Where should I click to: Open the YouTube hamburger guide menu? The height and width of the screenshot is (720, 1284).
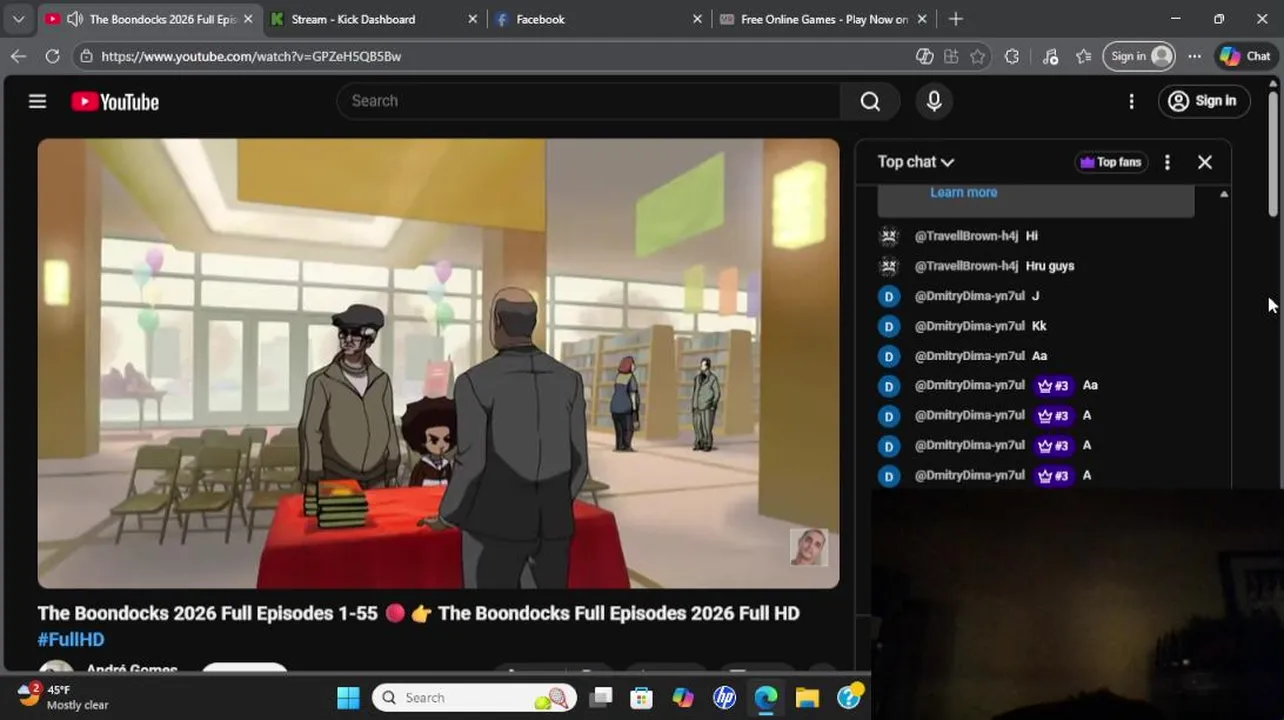[37, 101]
